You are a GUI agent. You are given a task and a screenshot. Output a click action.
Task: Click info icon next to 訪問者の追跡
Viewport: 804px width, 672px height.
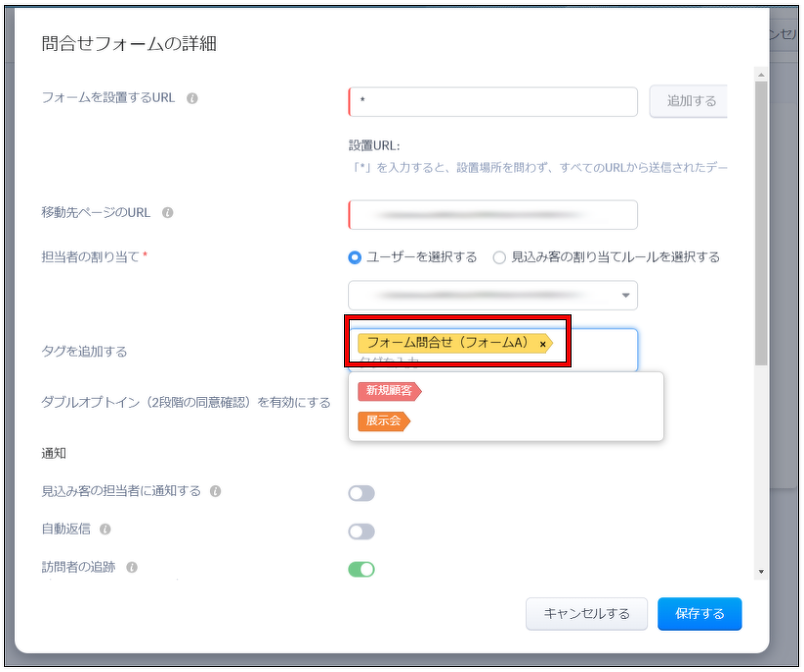pos(132,567)
